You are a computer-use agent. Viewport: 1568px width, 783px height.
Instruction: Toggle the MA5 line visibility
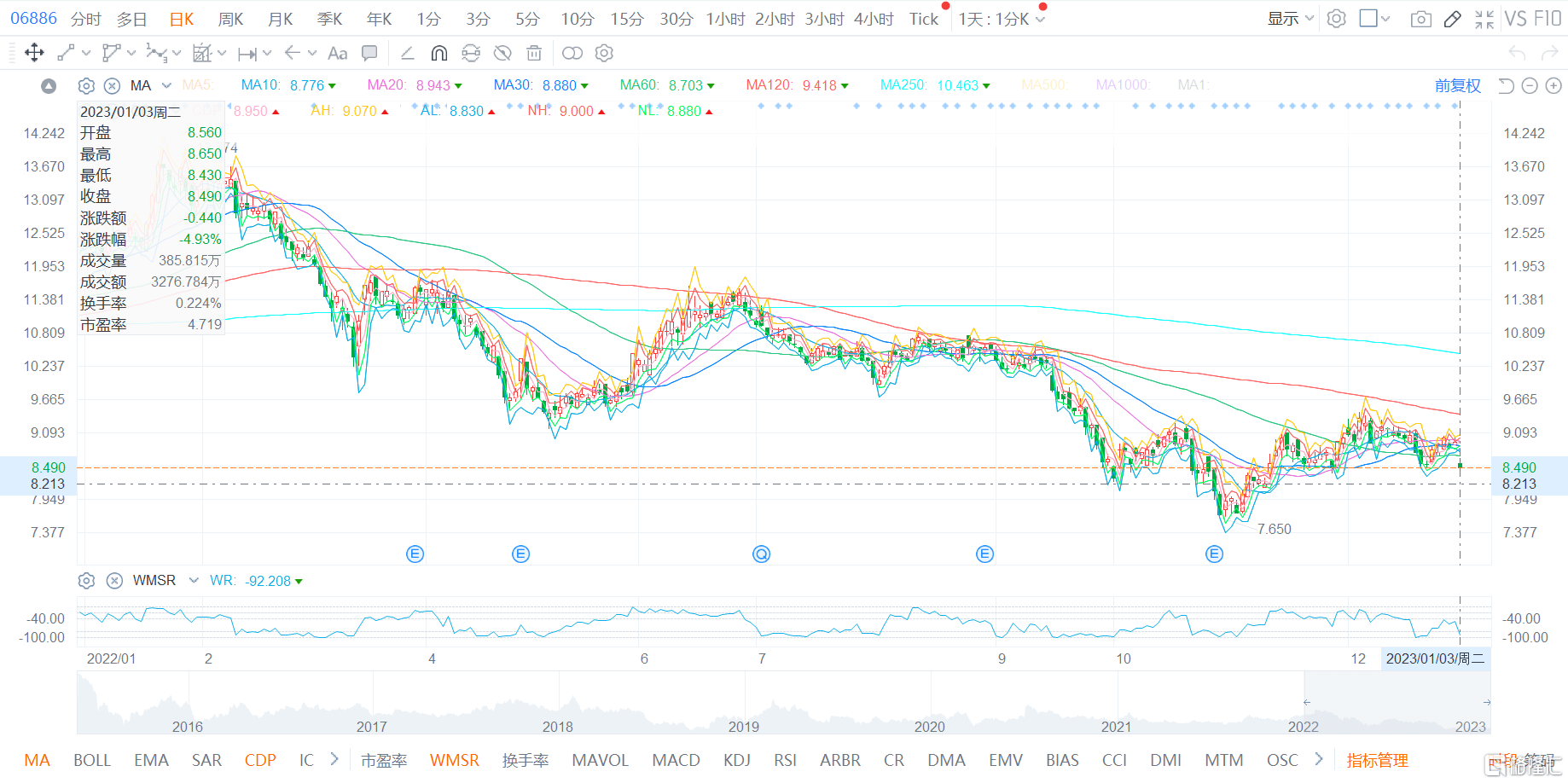coord(198,85)
